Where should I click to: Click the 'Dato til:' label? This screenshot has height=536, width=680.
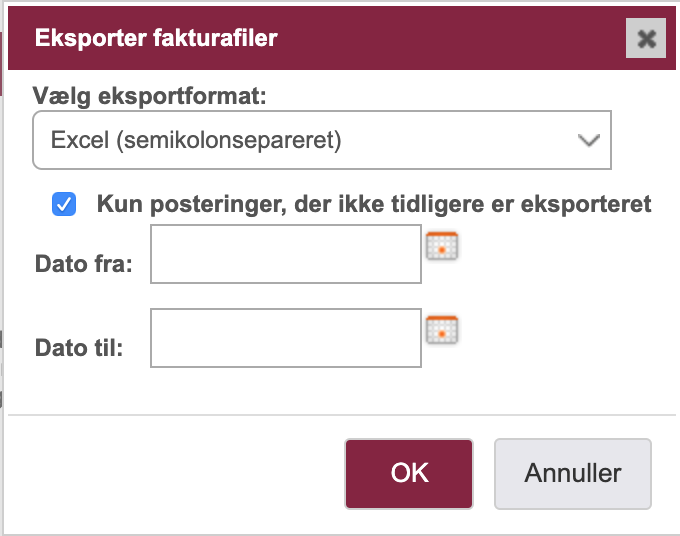(79, 347)
